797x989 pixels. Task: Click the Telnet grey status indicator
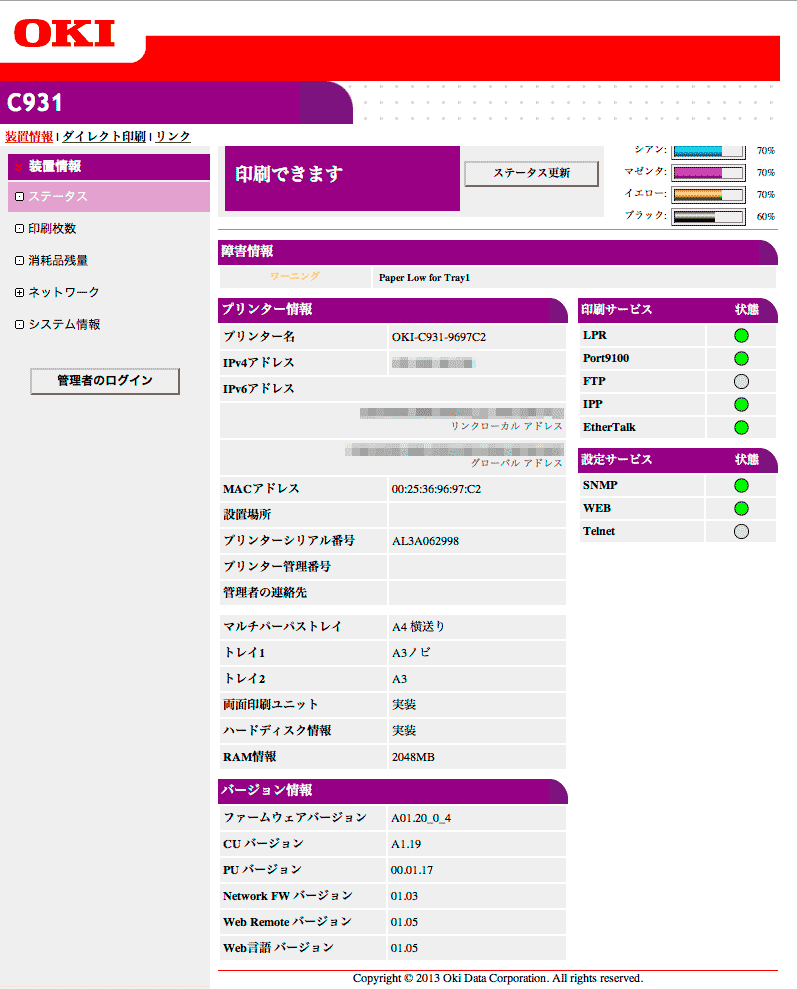tap(742, 531)
